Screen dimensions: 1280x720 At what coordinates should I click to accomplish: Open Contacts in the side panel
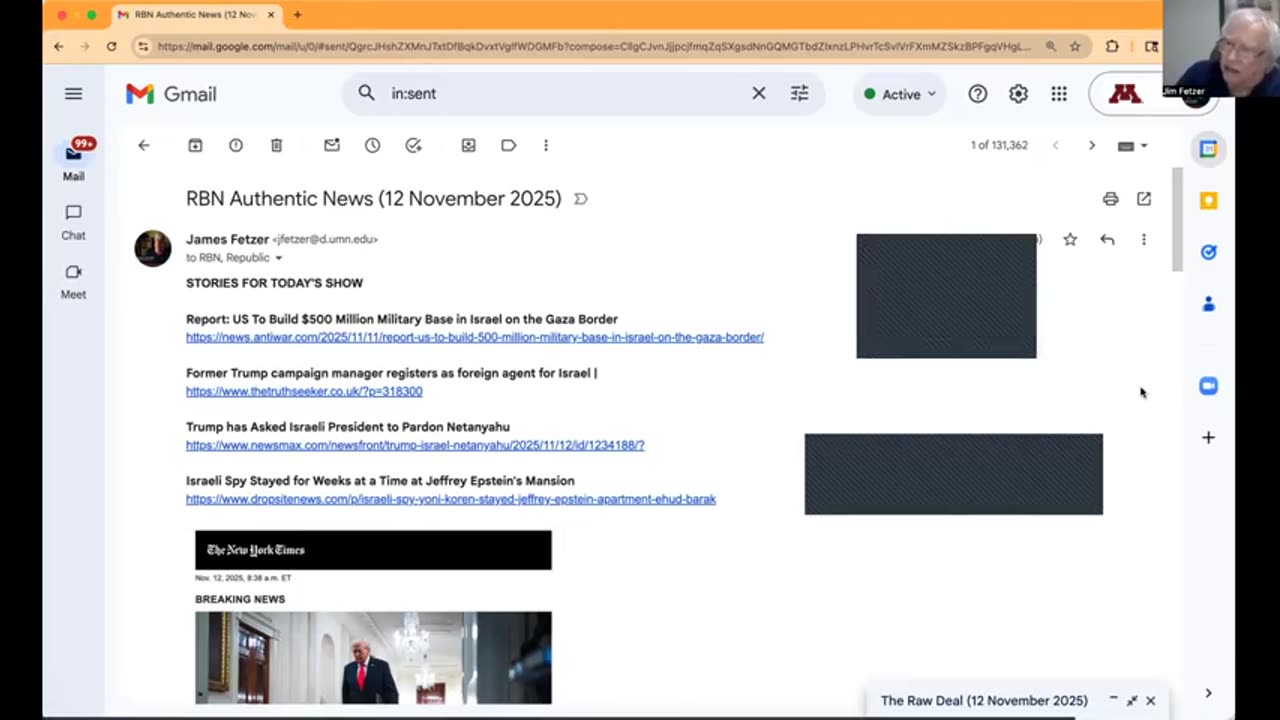(x=1208, y=304)
